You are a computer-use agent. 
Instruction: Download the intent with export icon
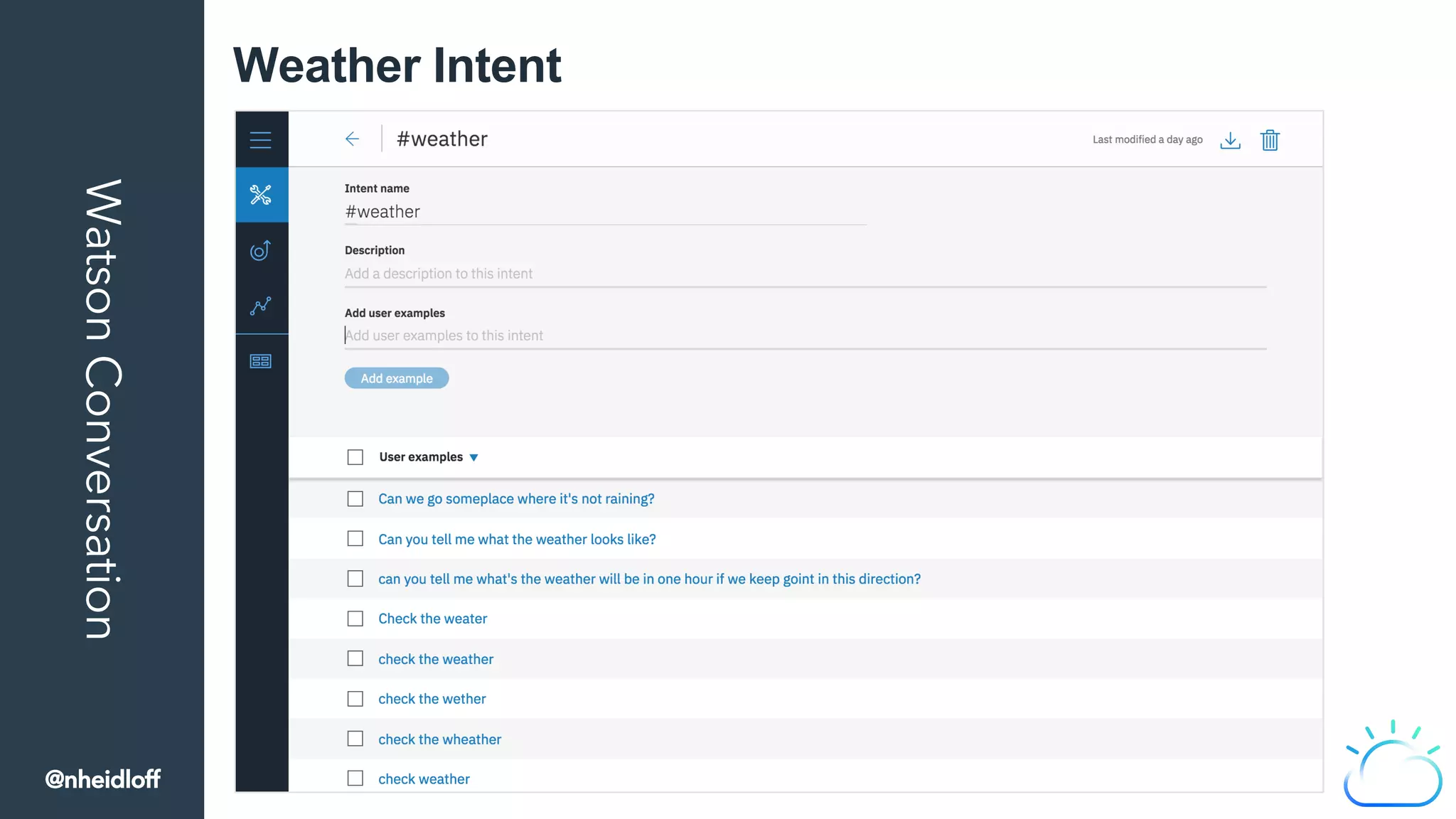pyautogui.click(x=1230, y=140)
